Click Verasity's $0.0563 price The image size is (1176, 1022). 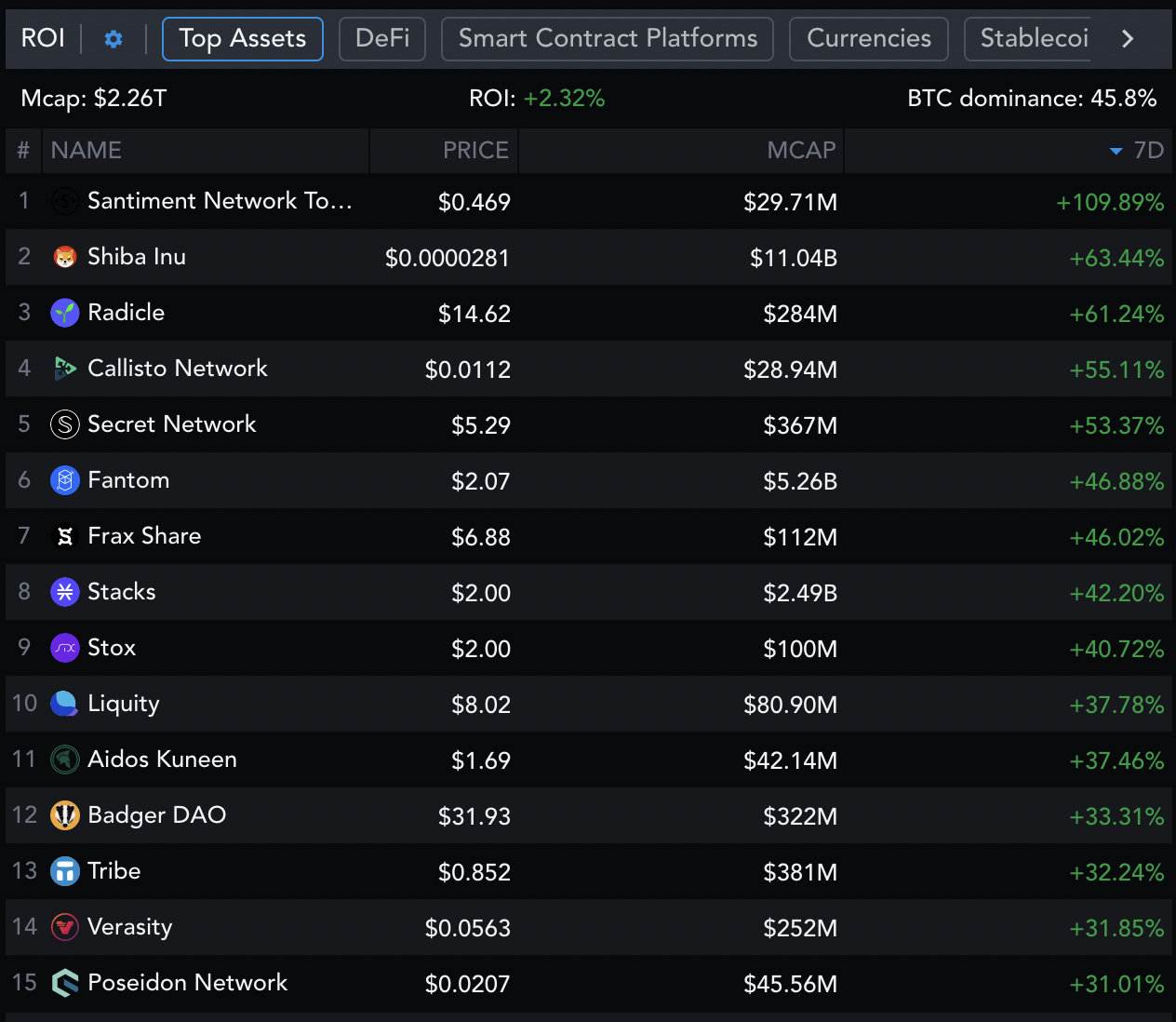point(468,928)
